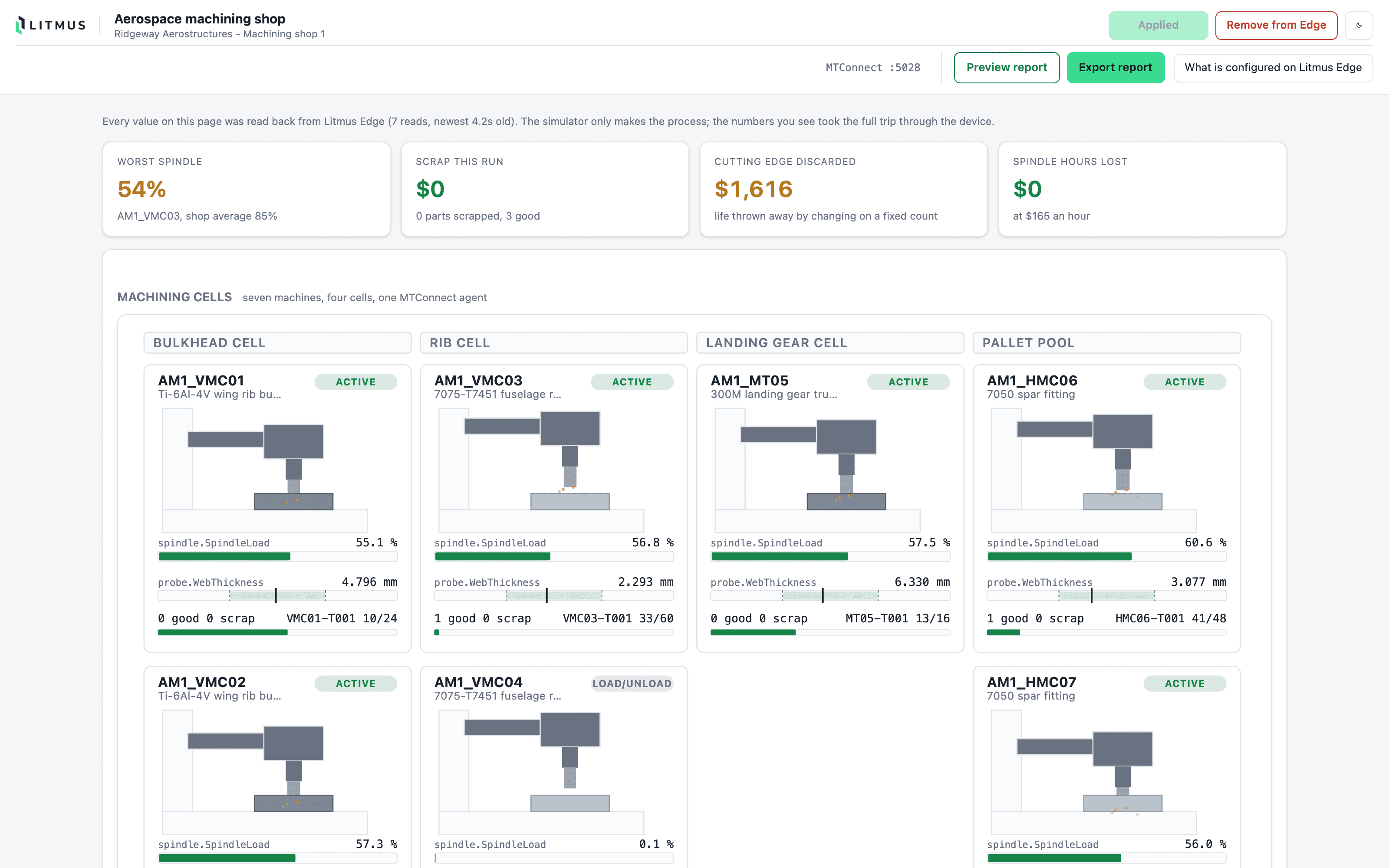1389x868 pixels.
Task: Click AM1_HMC07 spindle load bar
Action: (x=1106, y=858)
